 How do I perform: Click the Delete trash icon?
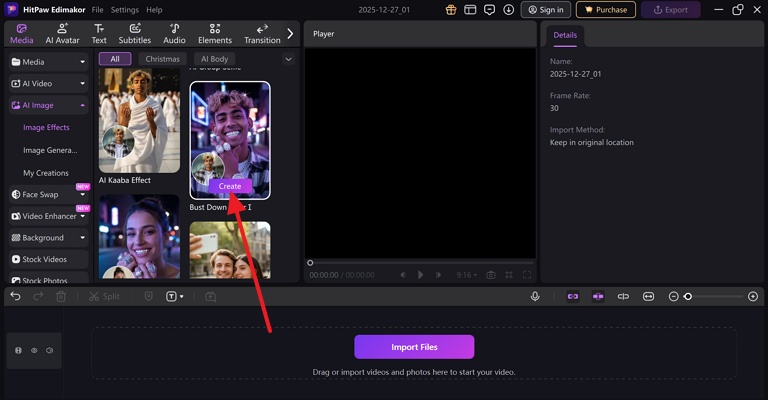61,297
